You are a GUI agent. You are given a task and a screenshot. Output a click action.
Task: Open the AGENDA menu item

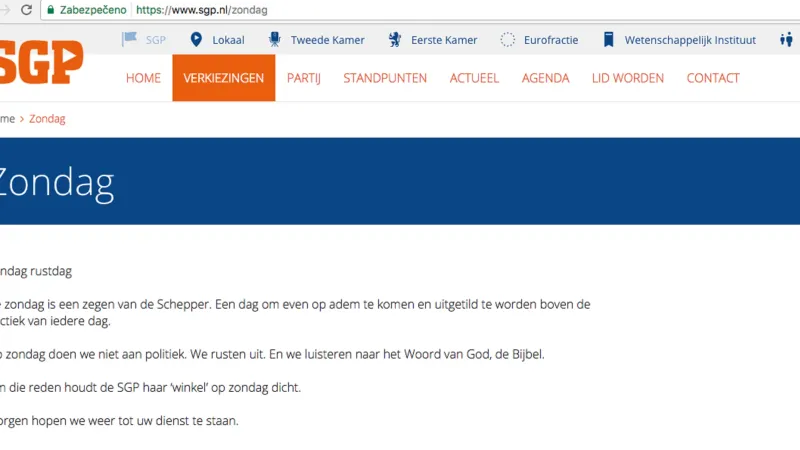point(545,78)
